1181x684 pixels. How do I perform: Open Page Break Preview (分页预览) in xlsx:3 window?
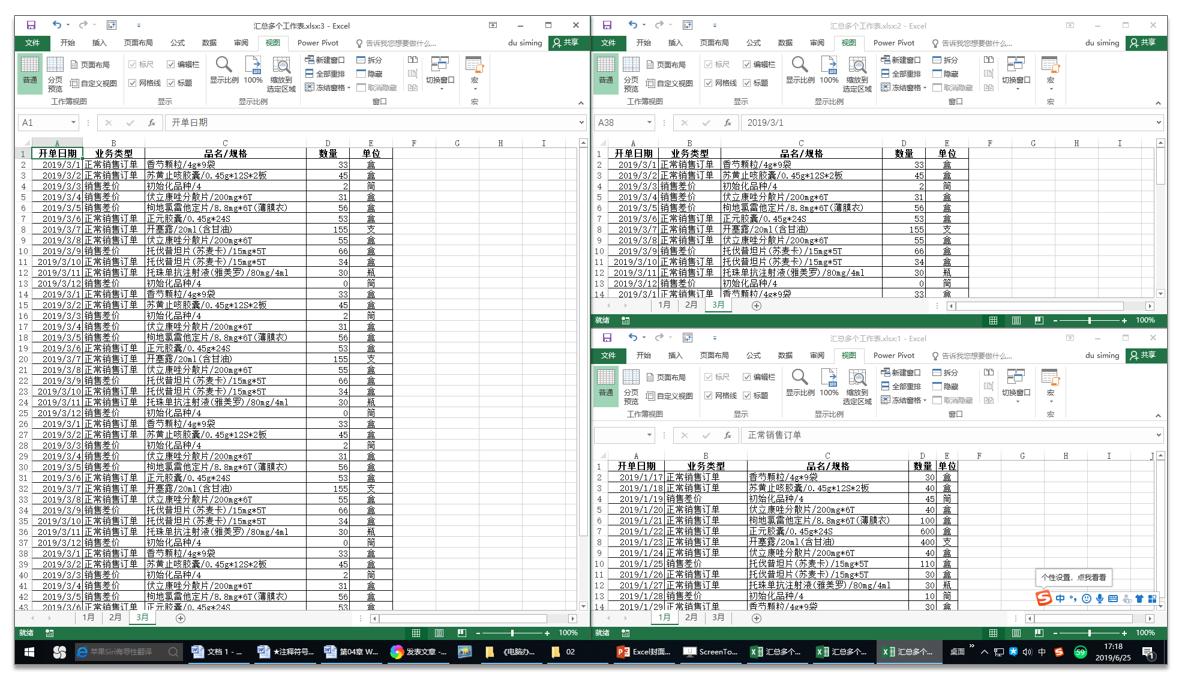tap(55, 73)
